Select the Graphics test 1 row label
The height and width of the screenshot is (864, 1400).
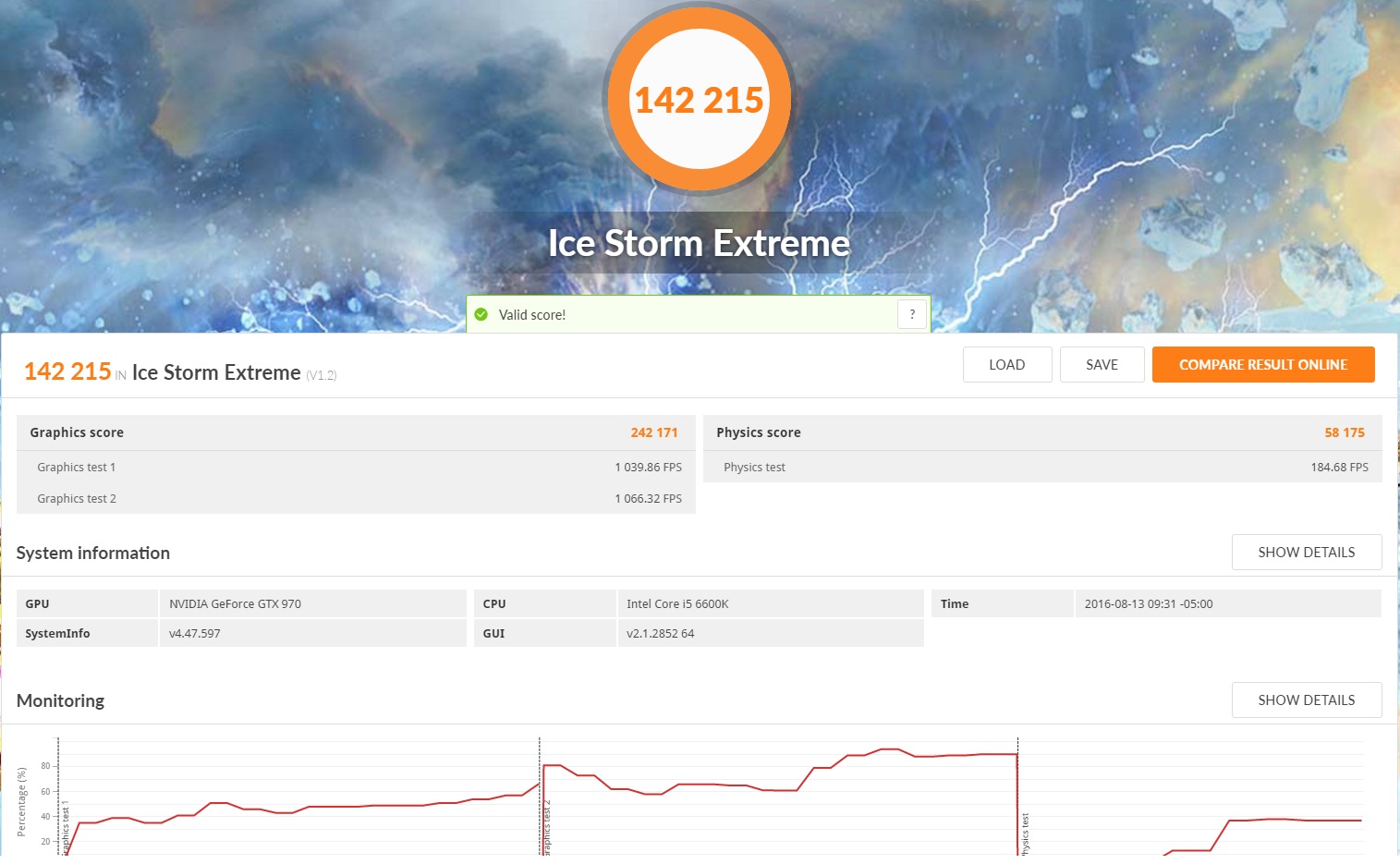[x=77, y=468]
